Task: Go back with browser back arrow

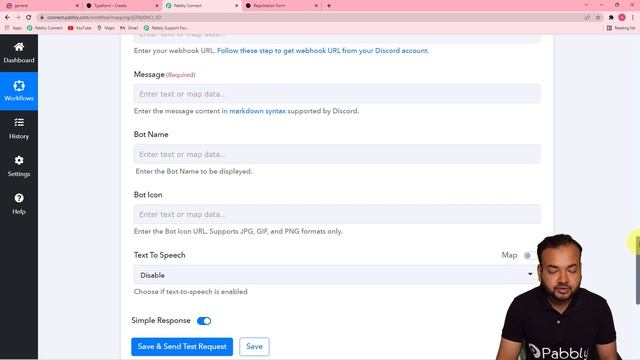Action: click(x=7, y=18)
